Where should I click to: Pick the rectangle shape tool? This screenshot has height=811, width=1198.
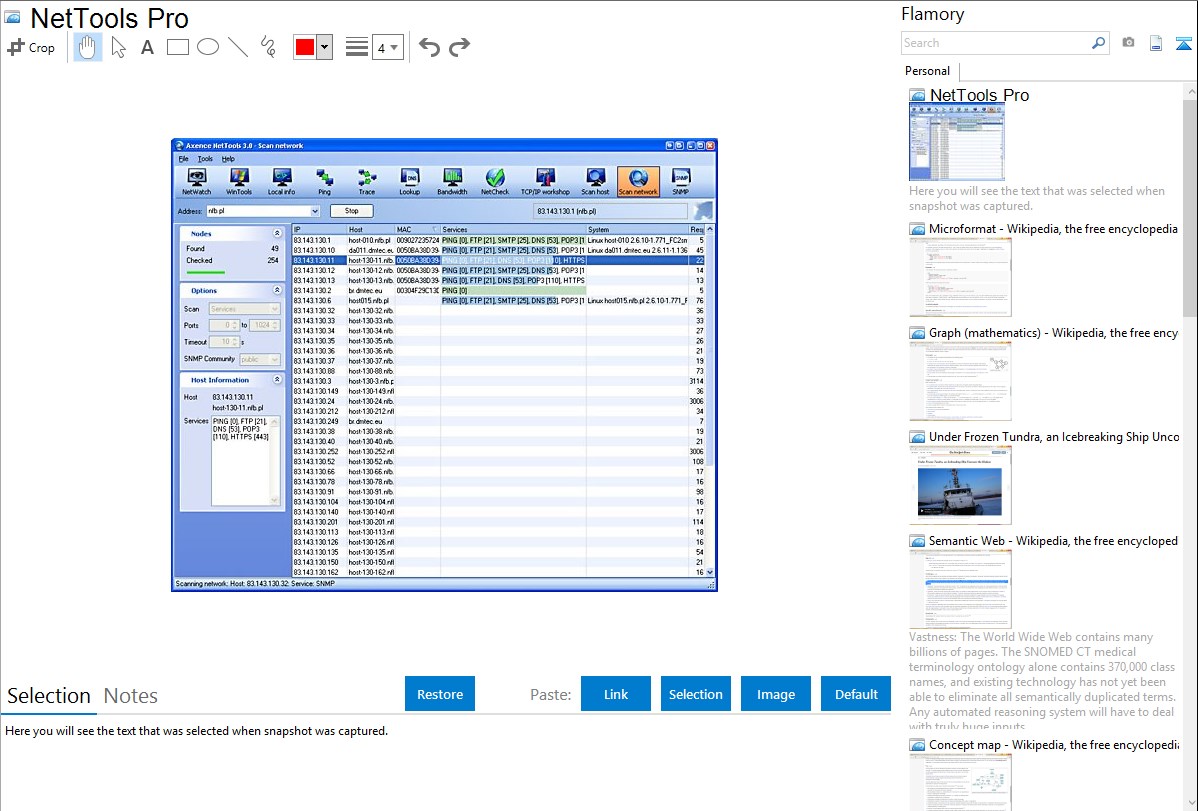pos(177,47)
